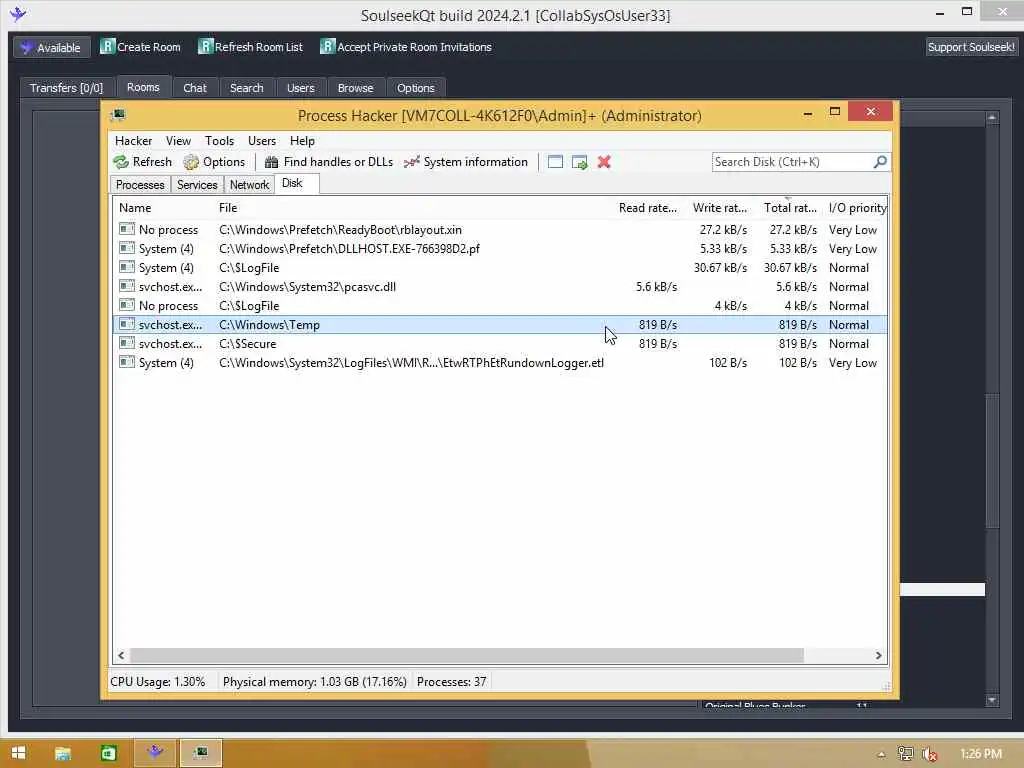Viewport: 1024px width, 768px height.
Task: Click icon of rblayout.xin No process row
Action: (127, 229)
